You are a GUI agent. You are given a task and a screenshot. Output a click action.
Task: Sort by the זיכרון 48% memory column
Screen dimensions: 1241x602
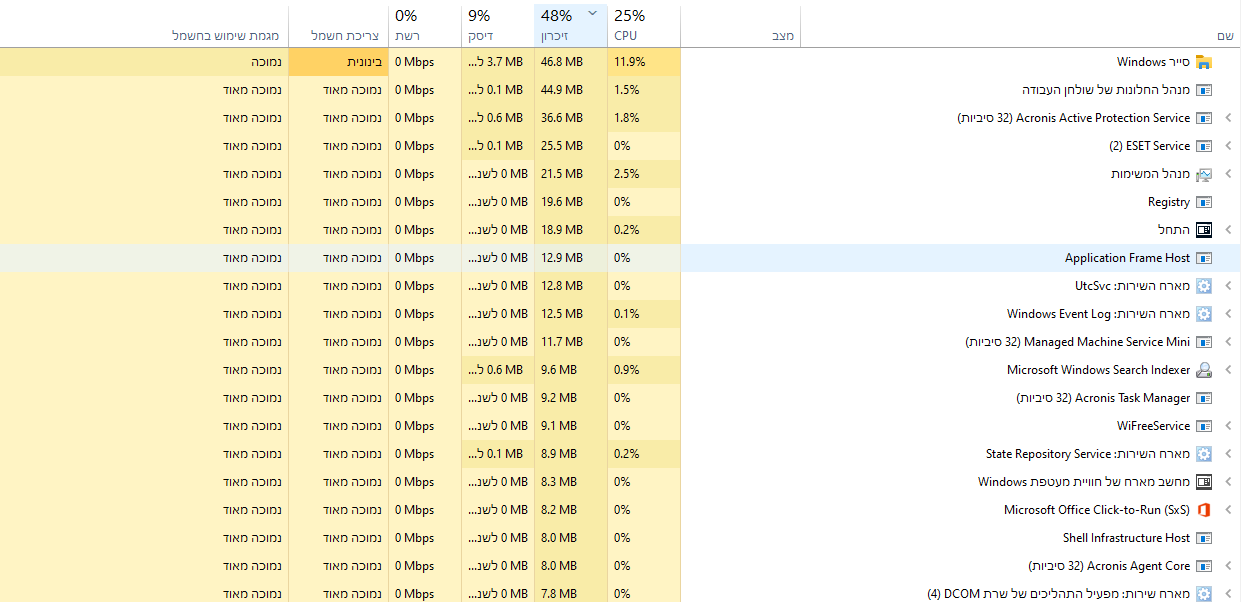coord(570,26)
